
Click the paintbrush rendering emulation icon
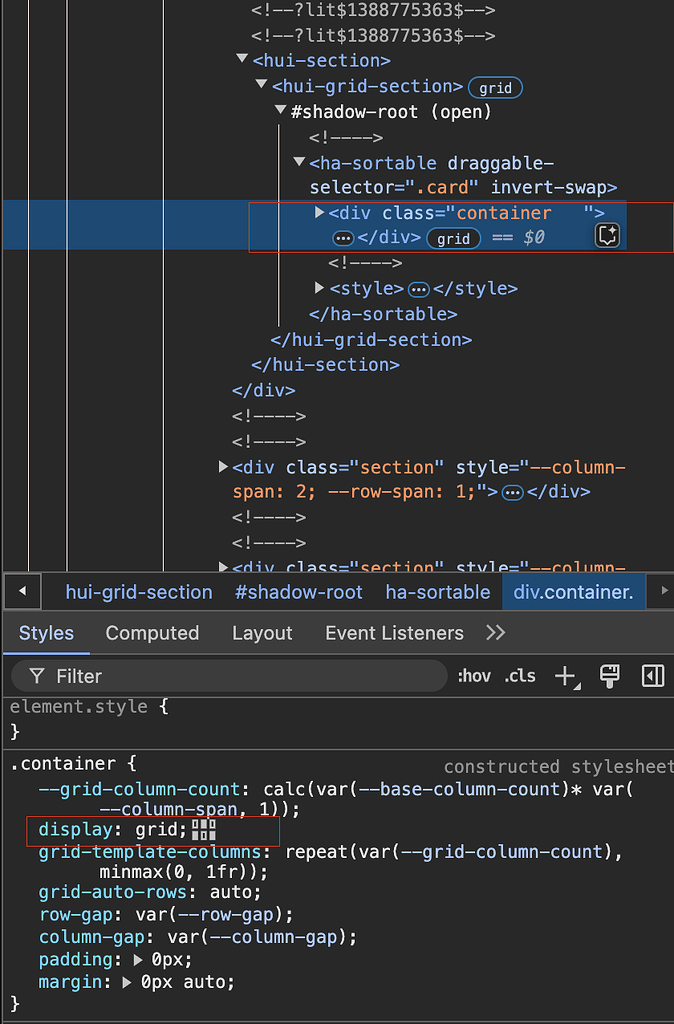point(609,676)
